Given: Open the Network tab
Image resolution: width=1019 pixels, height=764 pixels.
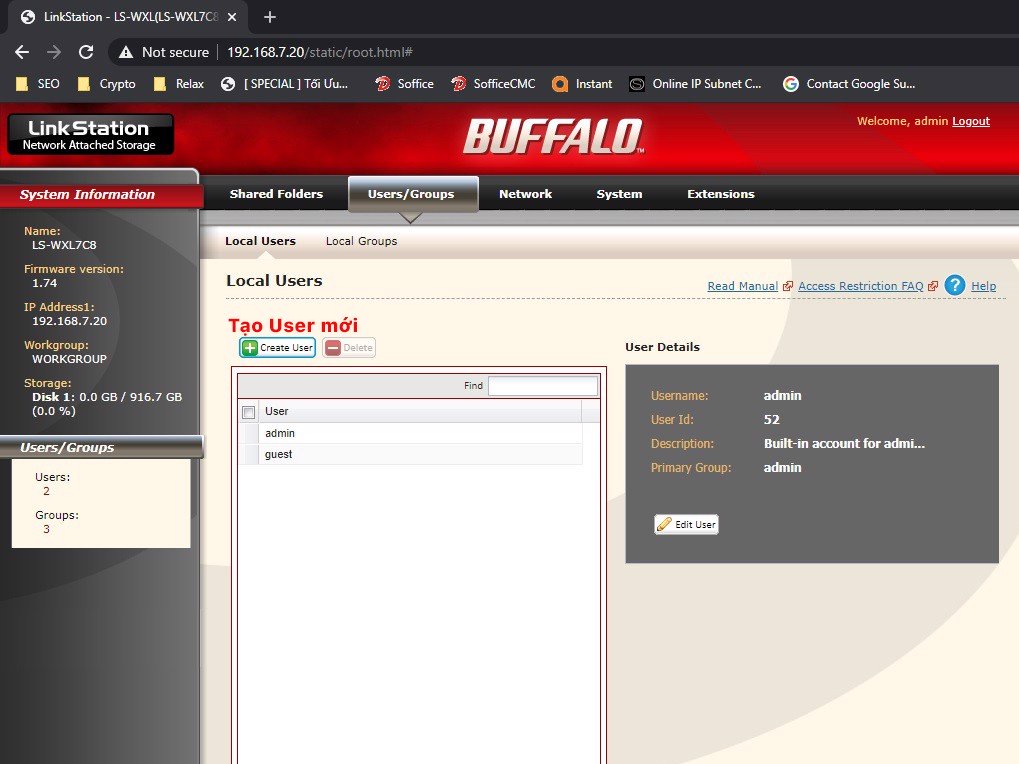Looking at the screenshot, I should click(x=525, y=194).
